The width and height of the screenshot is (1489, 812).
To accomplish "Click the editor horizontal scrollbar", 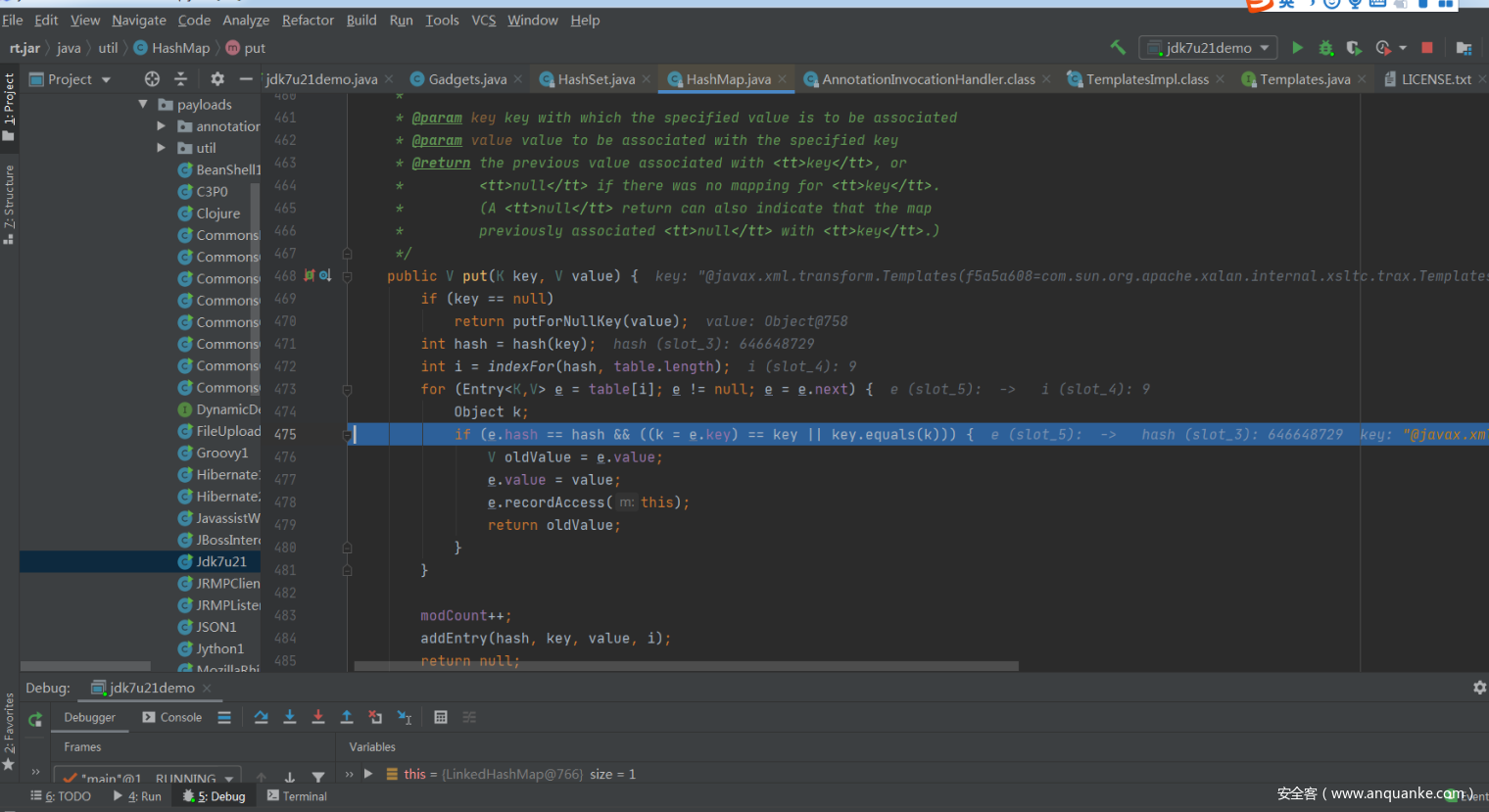I will tap(686, 666).
